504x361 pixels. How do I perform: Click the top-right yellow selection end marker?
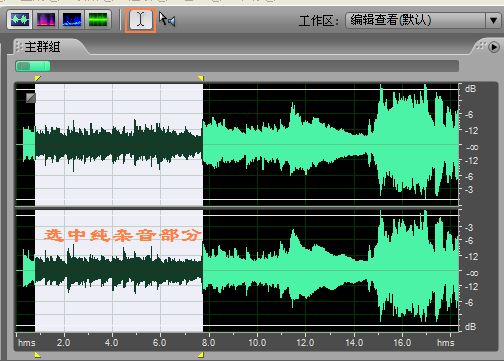tap(201, 78)
